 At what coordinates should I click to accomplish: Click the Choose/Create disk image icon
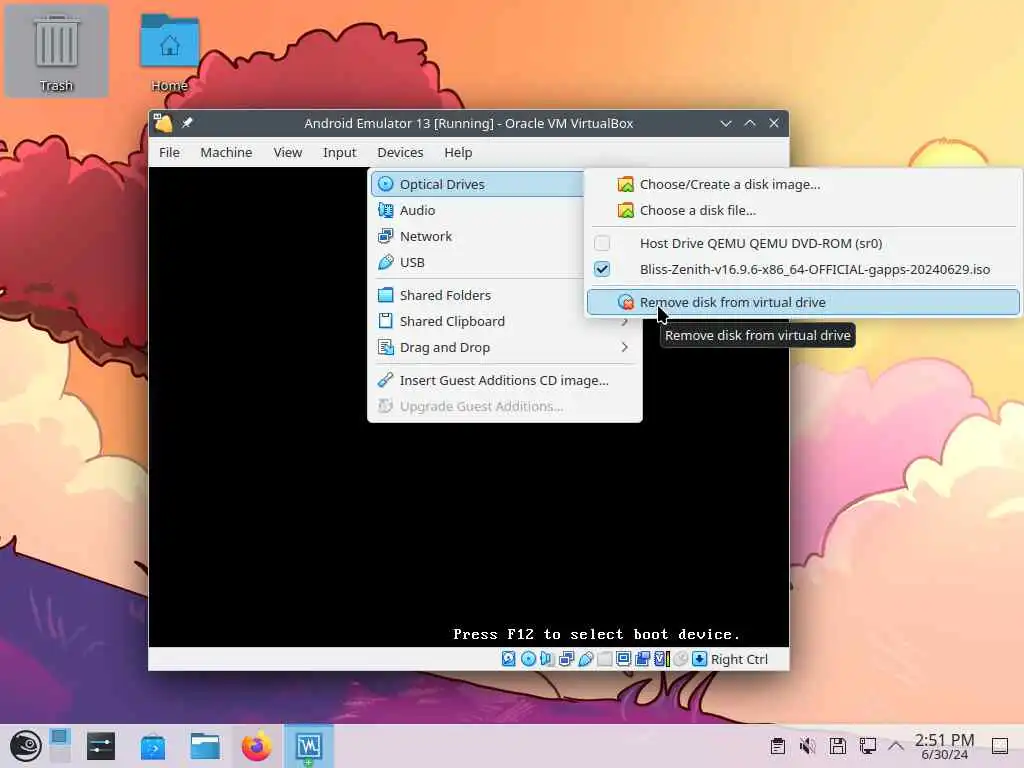click(x=626, y=184)
